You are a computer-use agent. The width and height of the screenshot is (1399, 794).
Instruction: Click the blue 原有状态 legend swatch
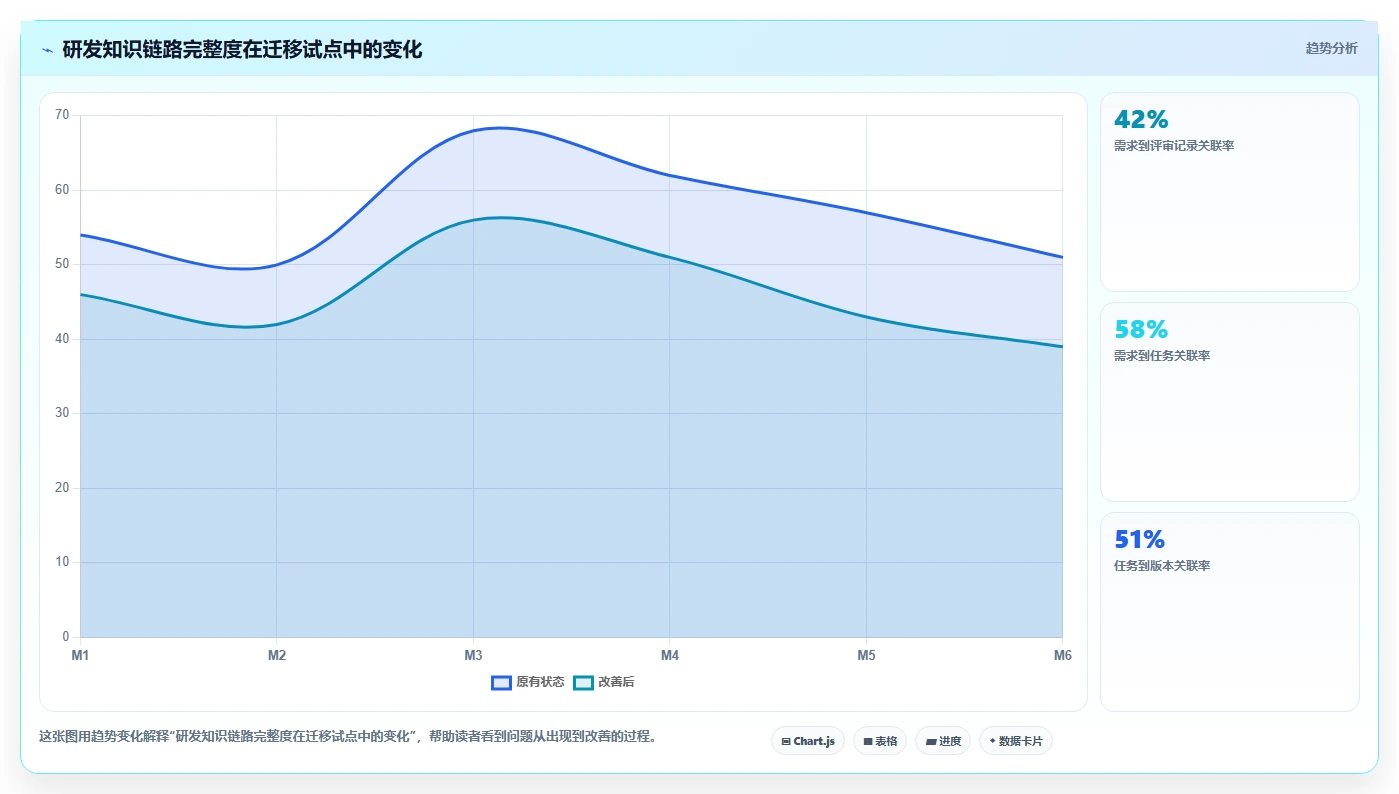pyautogui.click(x=502, y=682)
